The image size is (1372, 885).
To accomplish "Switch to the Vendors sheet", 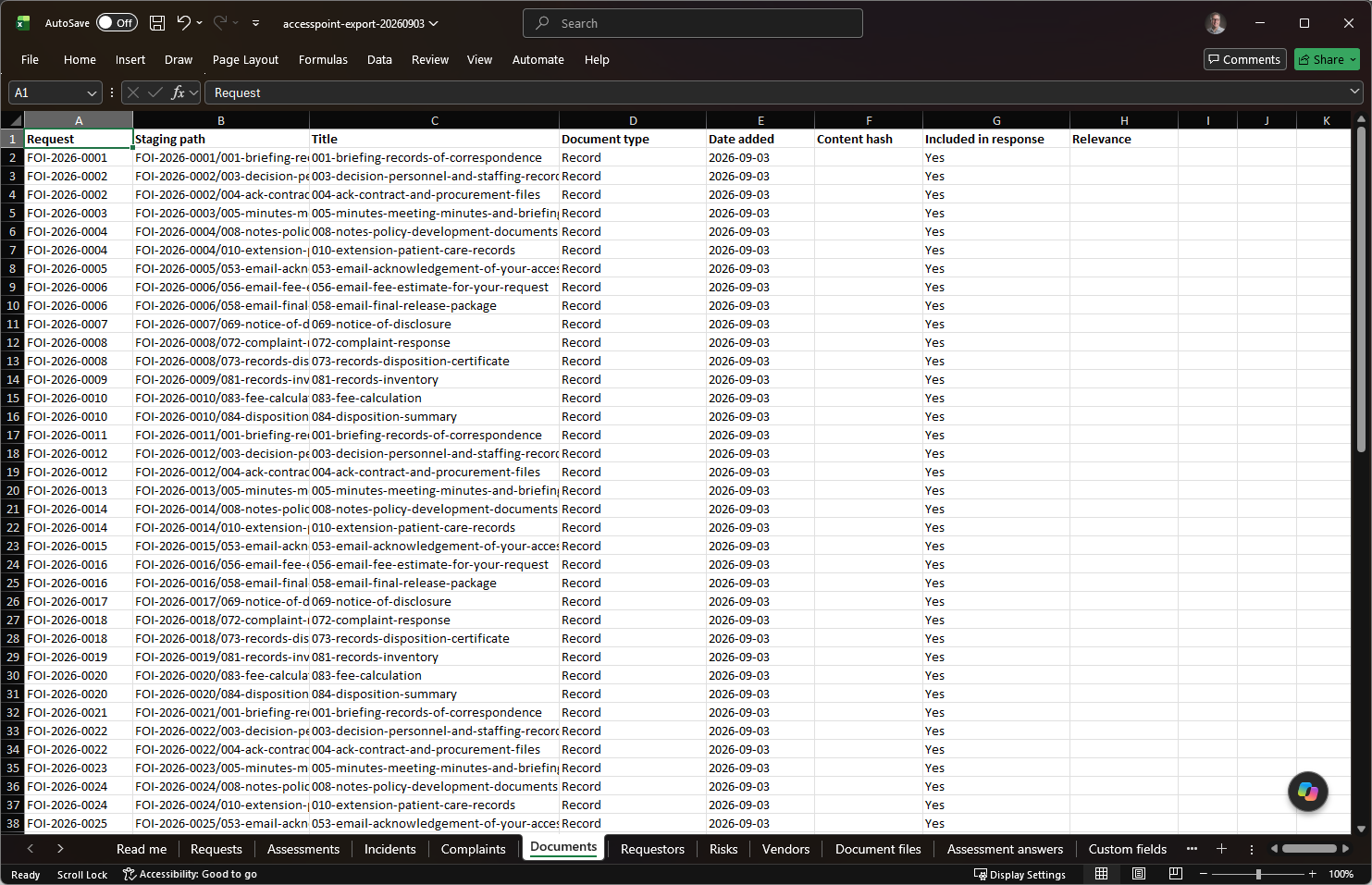I will tap(785, 849).
